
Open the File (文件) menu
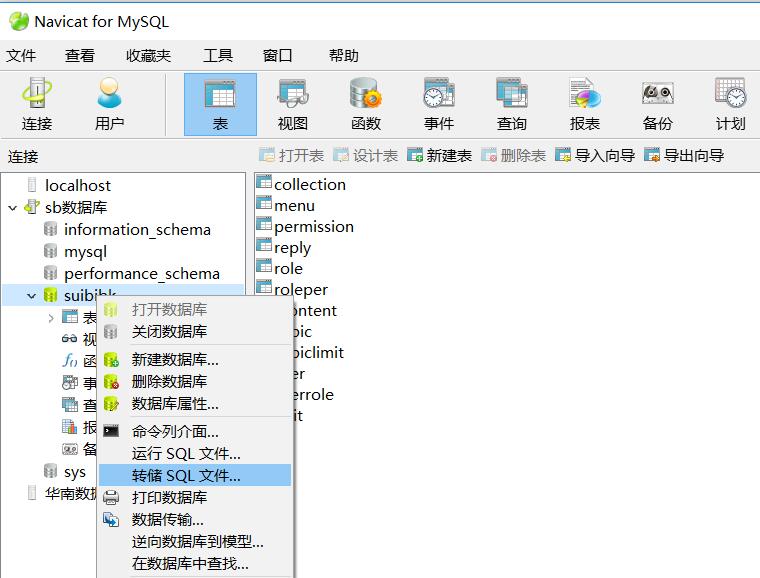pos(21,56)
